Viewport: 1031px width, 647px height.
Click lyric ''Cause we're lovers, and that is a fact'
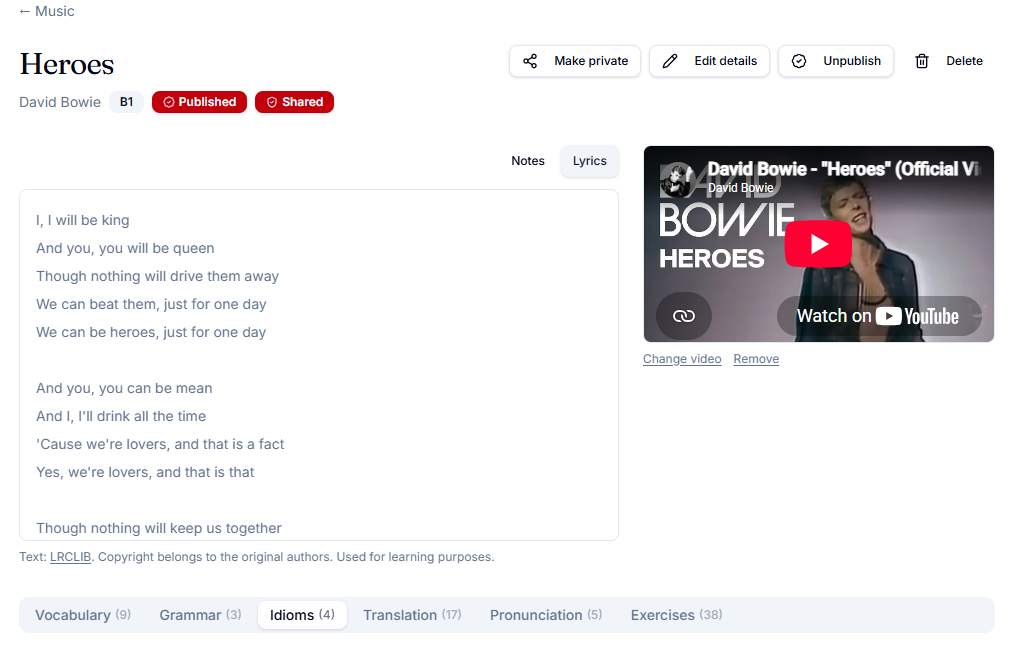[160, 444]
